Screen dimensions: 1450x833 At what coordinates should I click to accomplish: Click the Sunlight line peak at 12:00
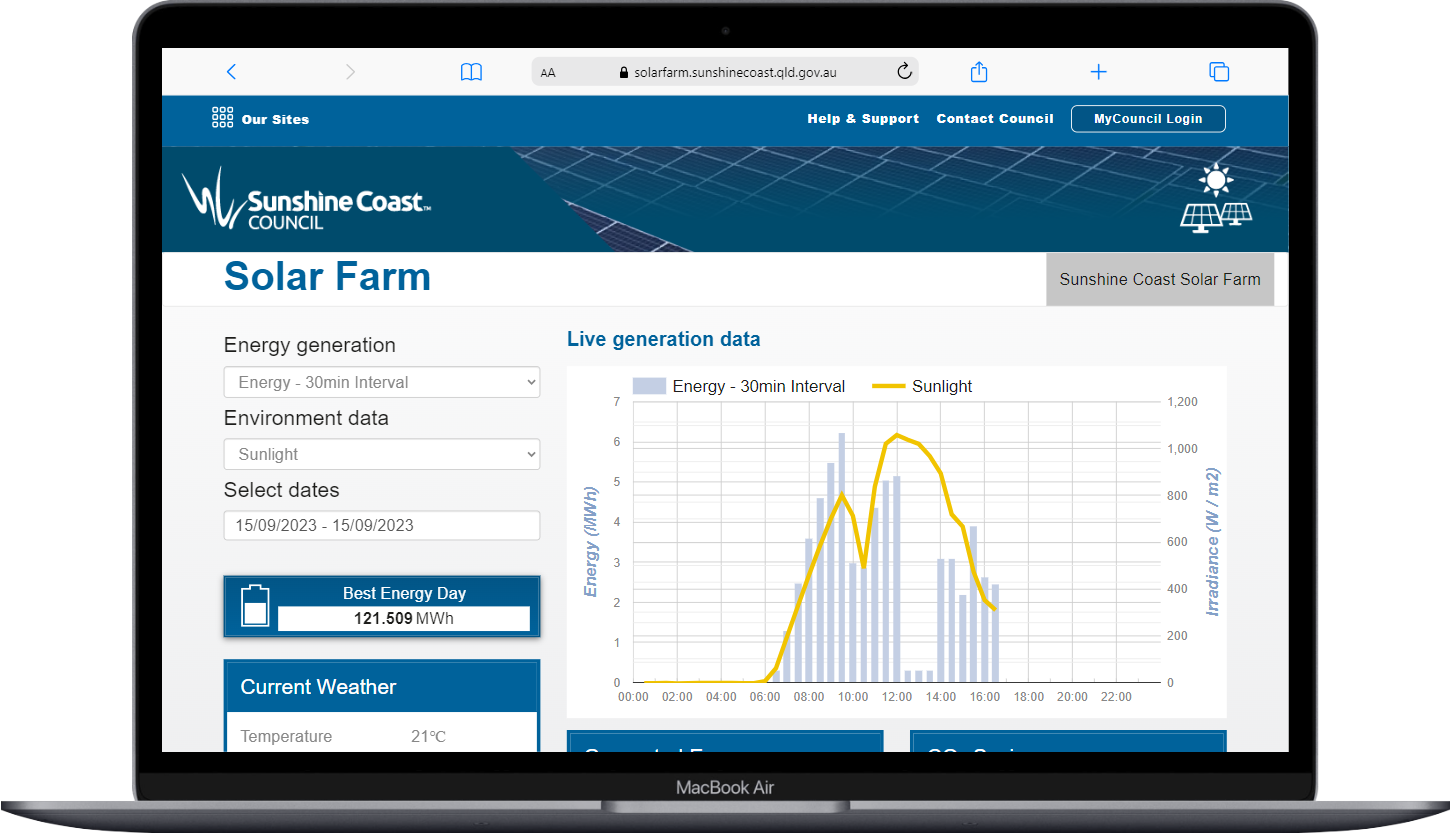897,434
